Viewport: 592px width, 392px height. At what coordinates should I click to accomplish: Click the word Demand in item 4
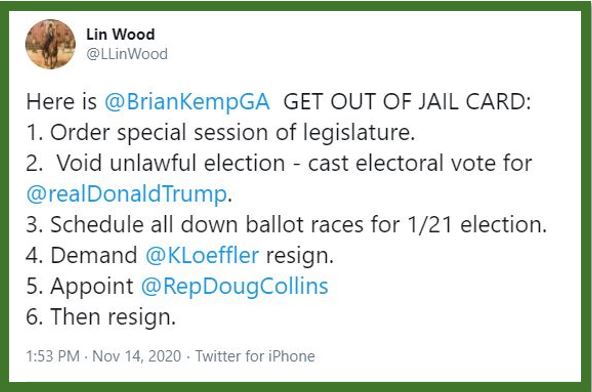point(94,255)
